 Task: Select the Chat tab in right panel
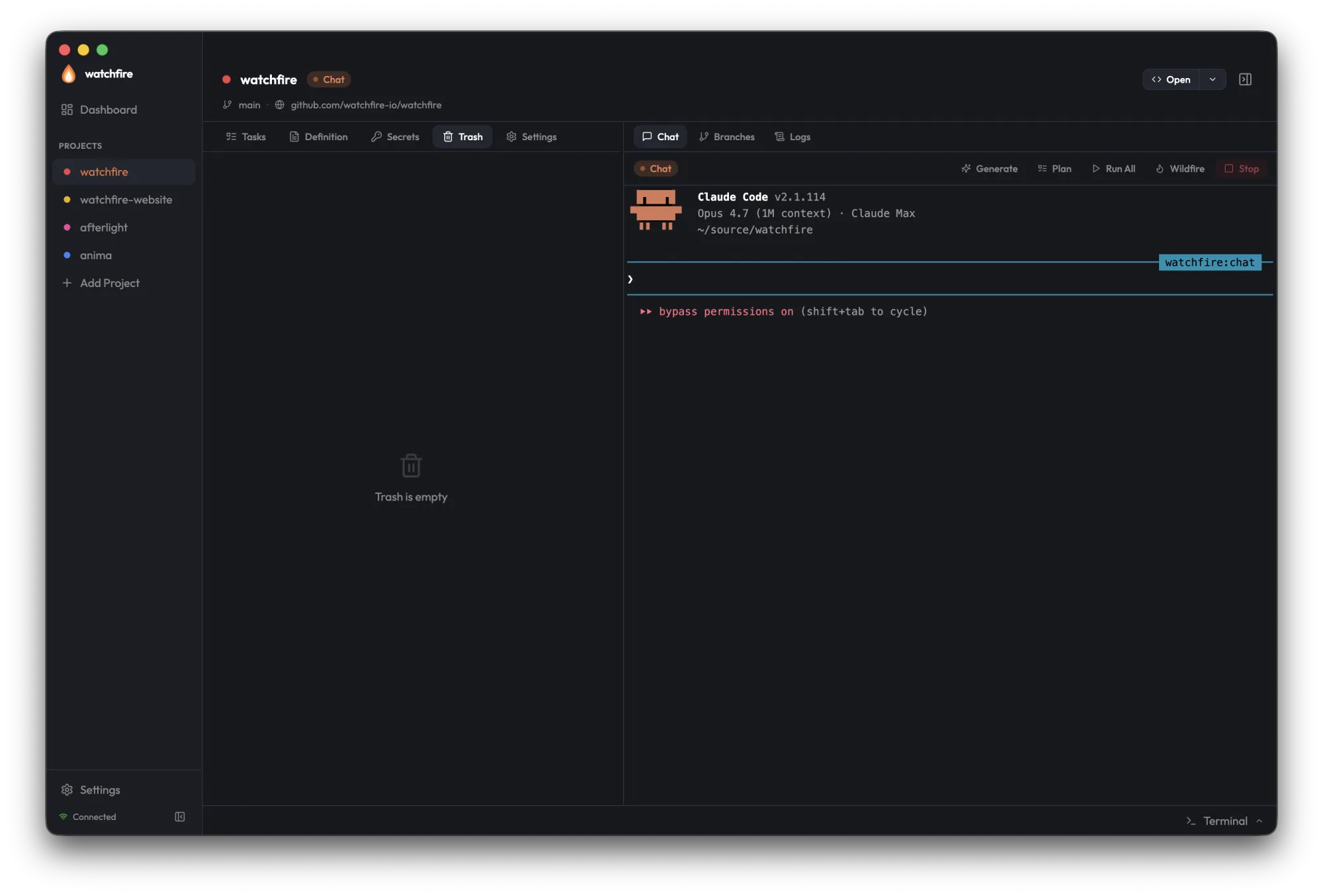tap(660, 137)
